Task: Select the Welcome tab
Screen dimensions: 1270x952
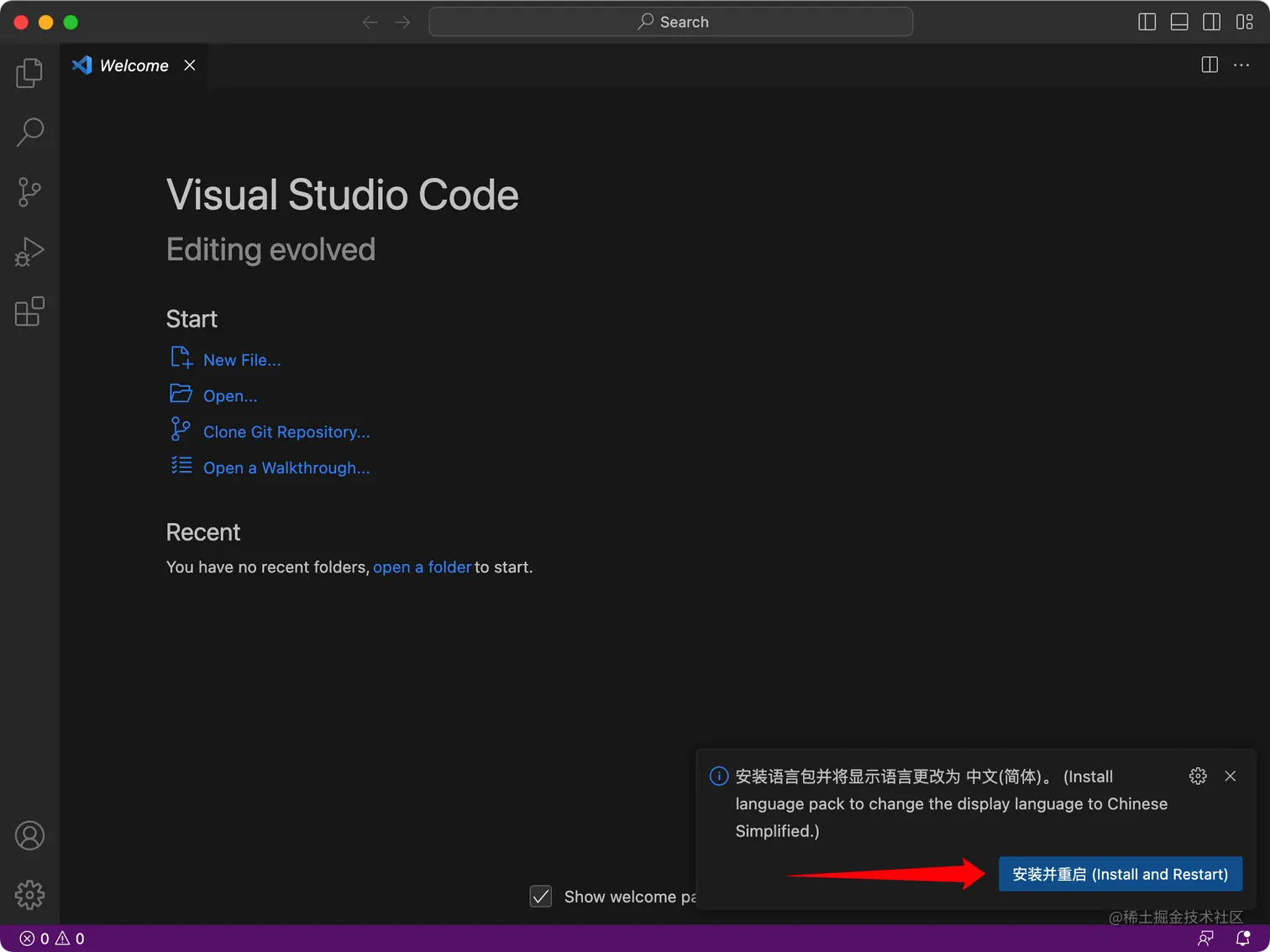Action: [x=134, y=65]
